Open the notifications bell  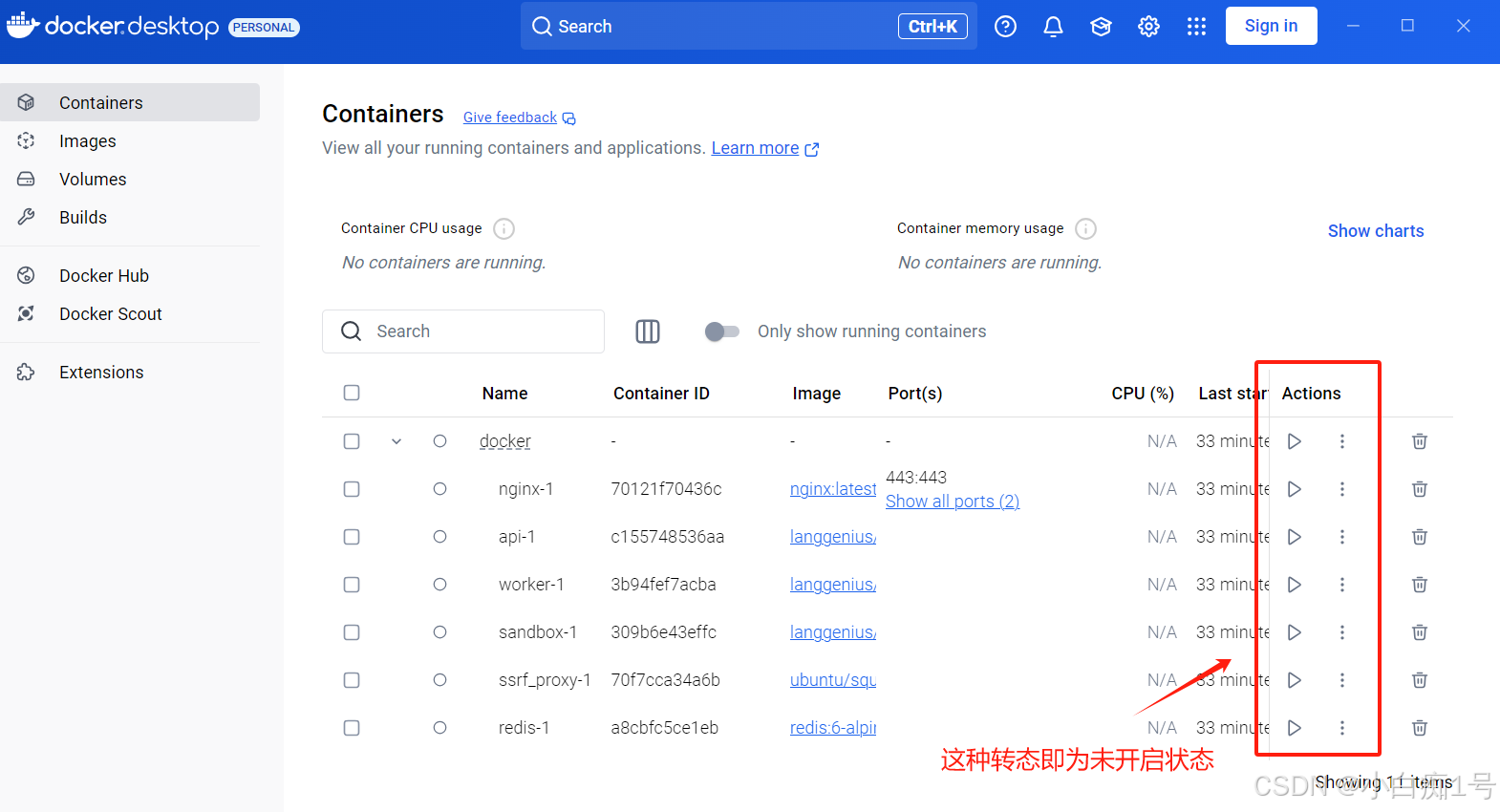(x=1053, y=27)
